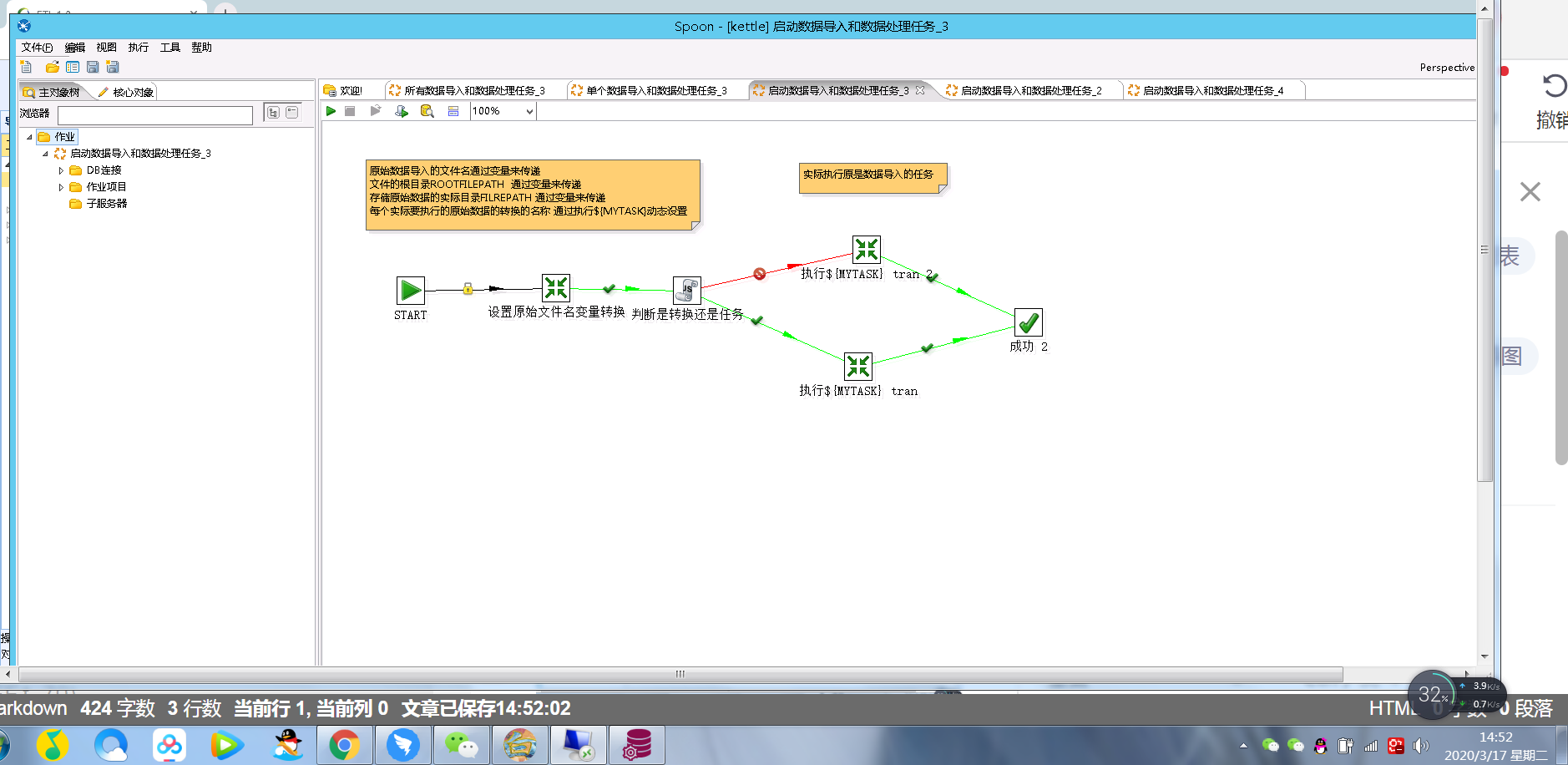Click the Explore repository toolbar icon
The image size is (1568, 765).
coord(73,67)
